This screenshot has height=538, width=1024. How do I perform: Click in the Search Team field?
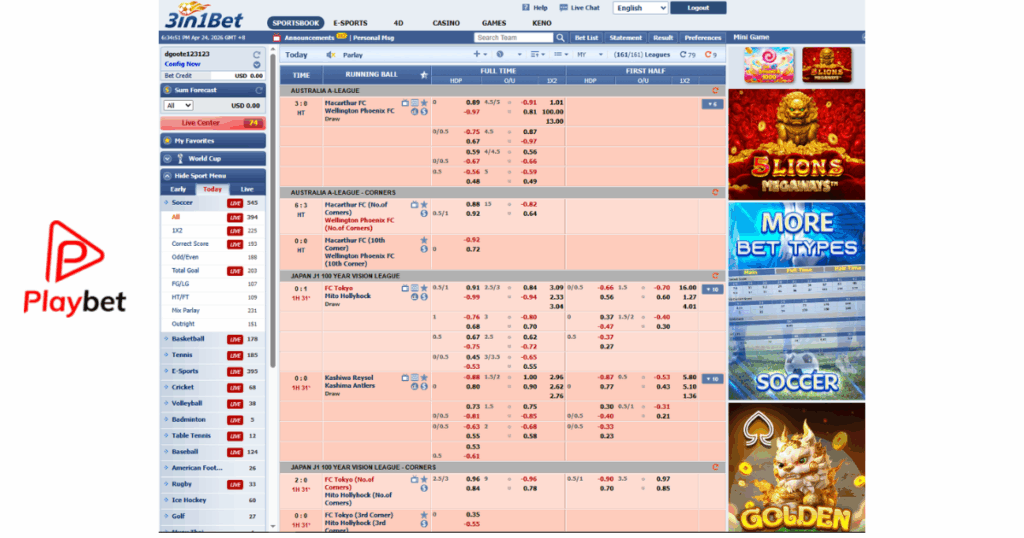tap(513, 38)
